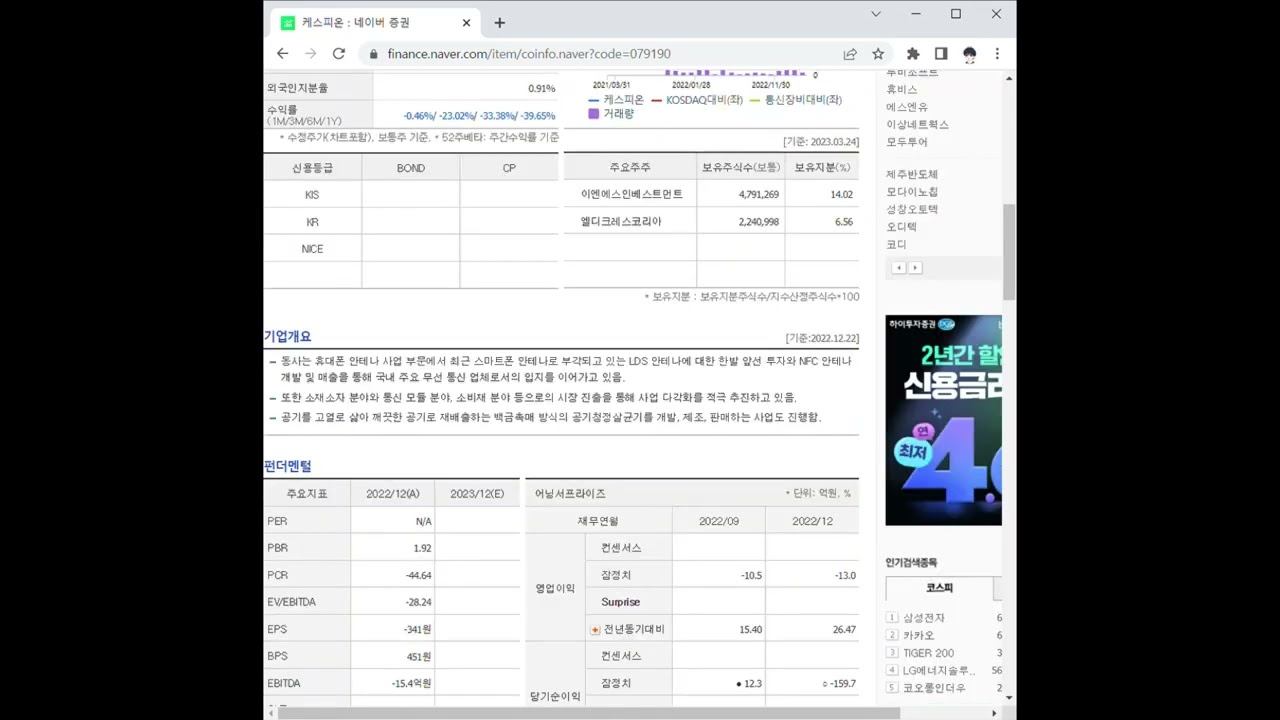Click the browser forward arrow
This screenshot has height=720, width=1280.
(x=310, y=54)
